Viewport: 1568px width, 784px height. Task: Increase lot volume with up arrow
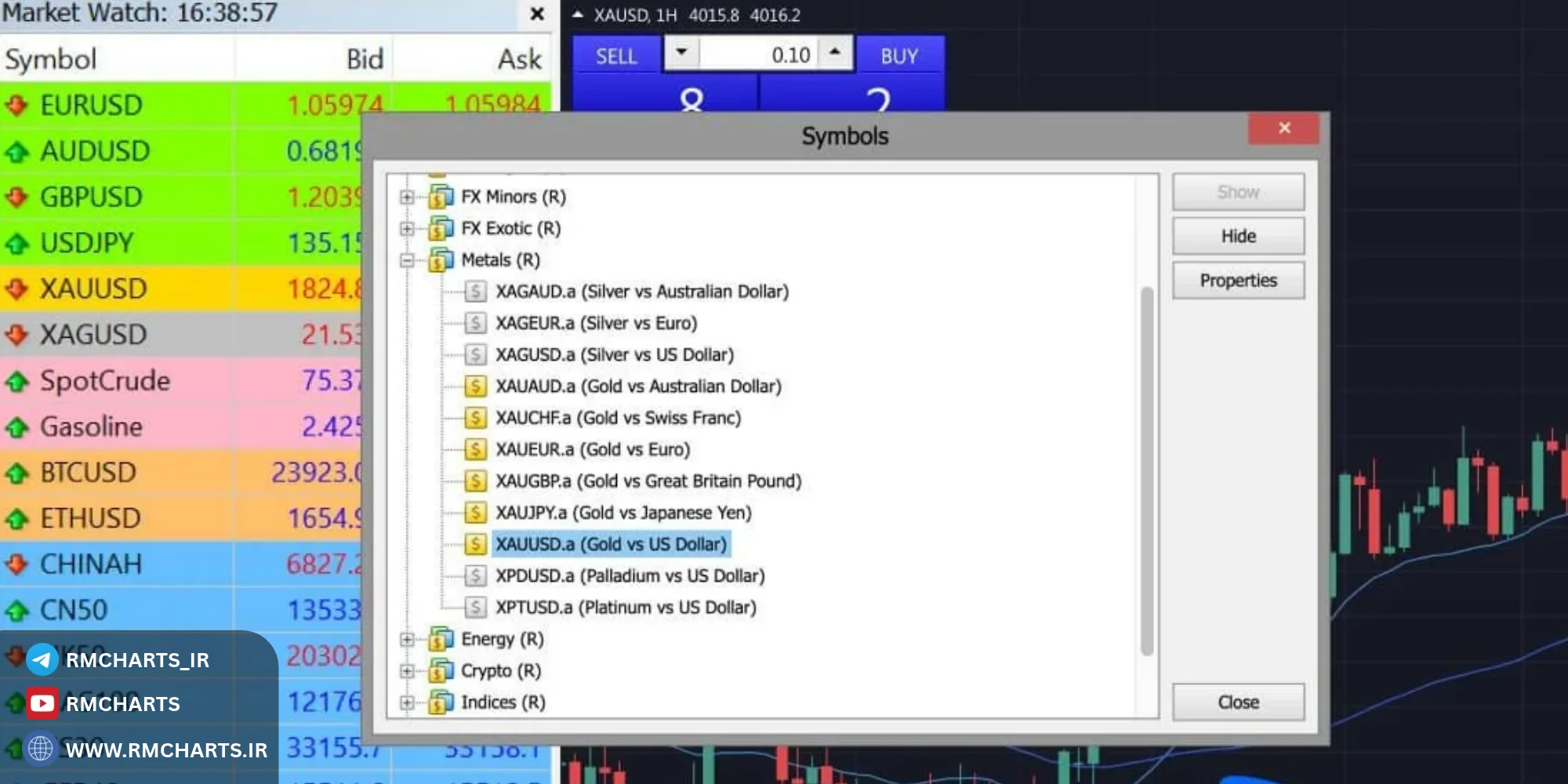[835, 53]
